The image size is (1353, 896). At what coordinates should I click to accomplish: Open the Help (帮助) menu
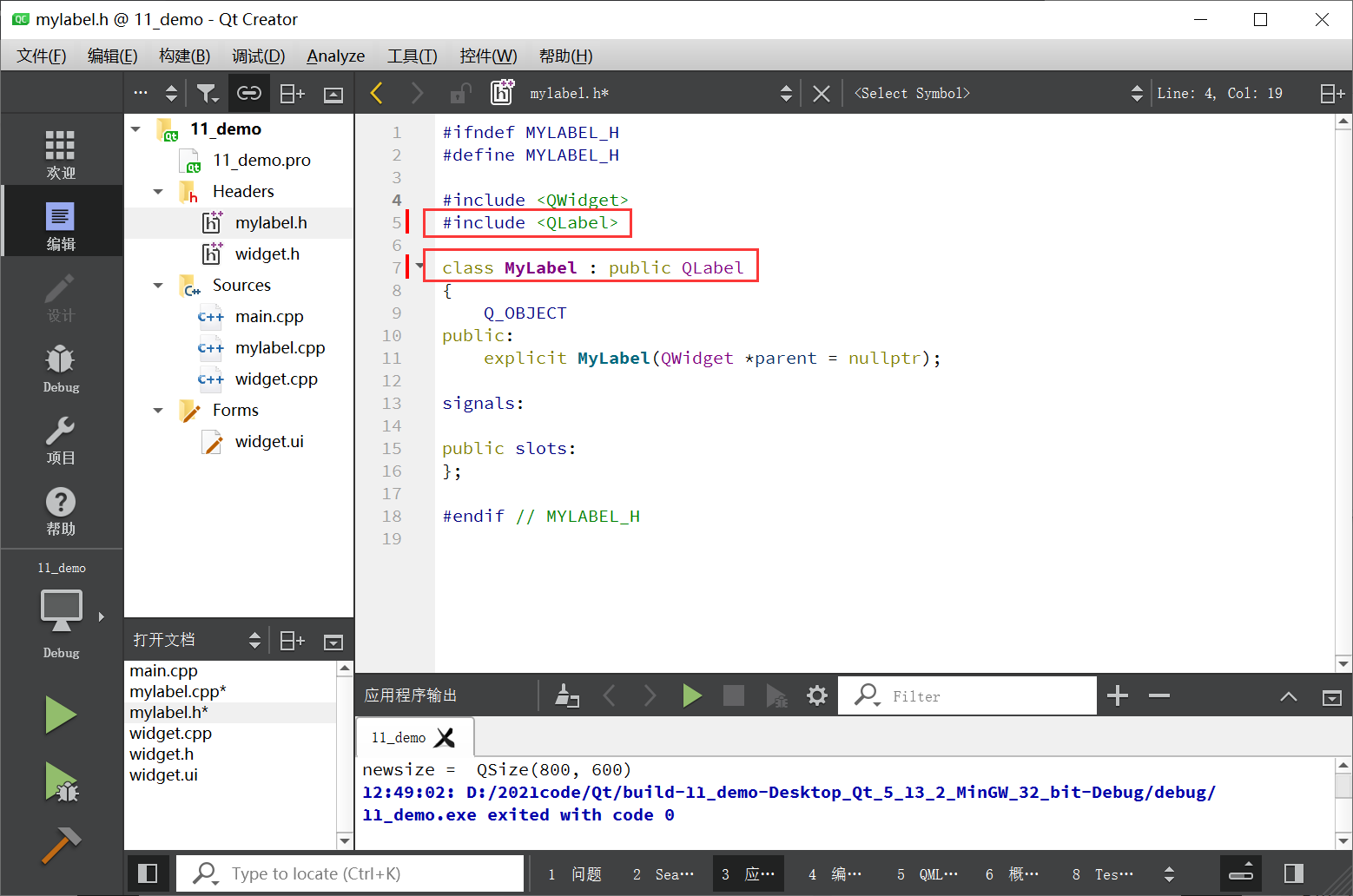[x=566, y=56]
